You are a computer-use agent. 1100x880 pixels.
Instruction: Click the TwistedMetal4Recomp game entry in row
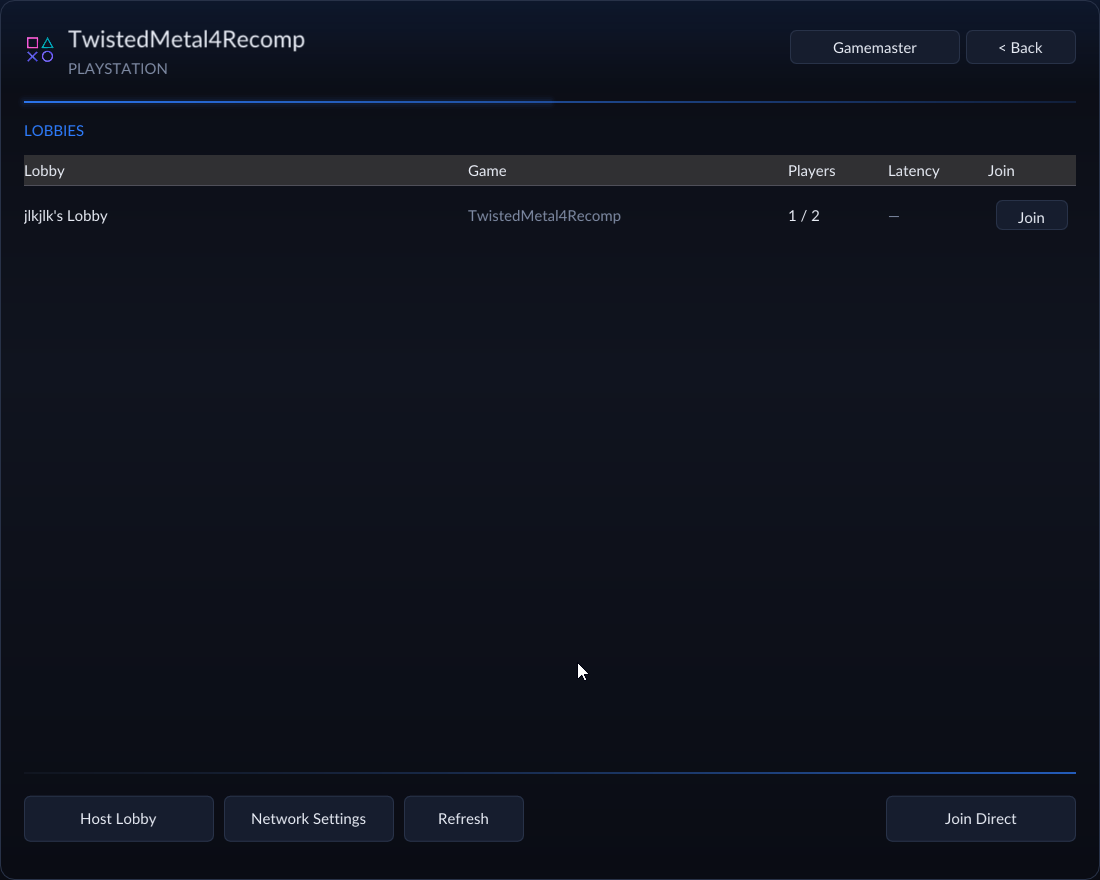[x=544, y=215]
